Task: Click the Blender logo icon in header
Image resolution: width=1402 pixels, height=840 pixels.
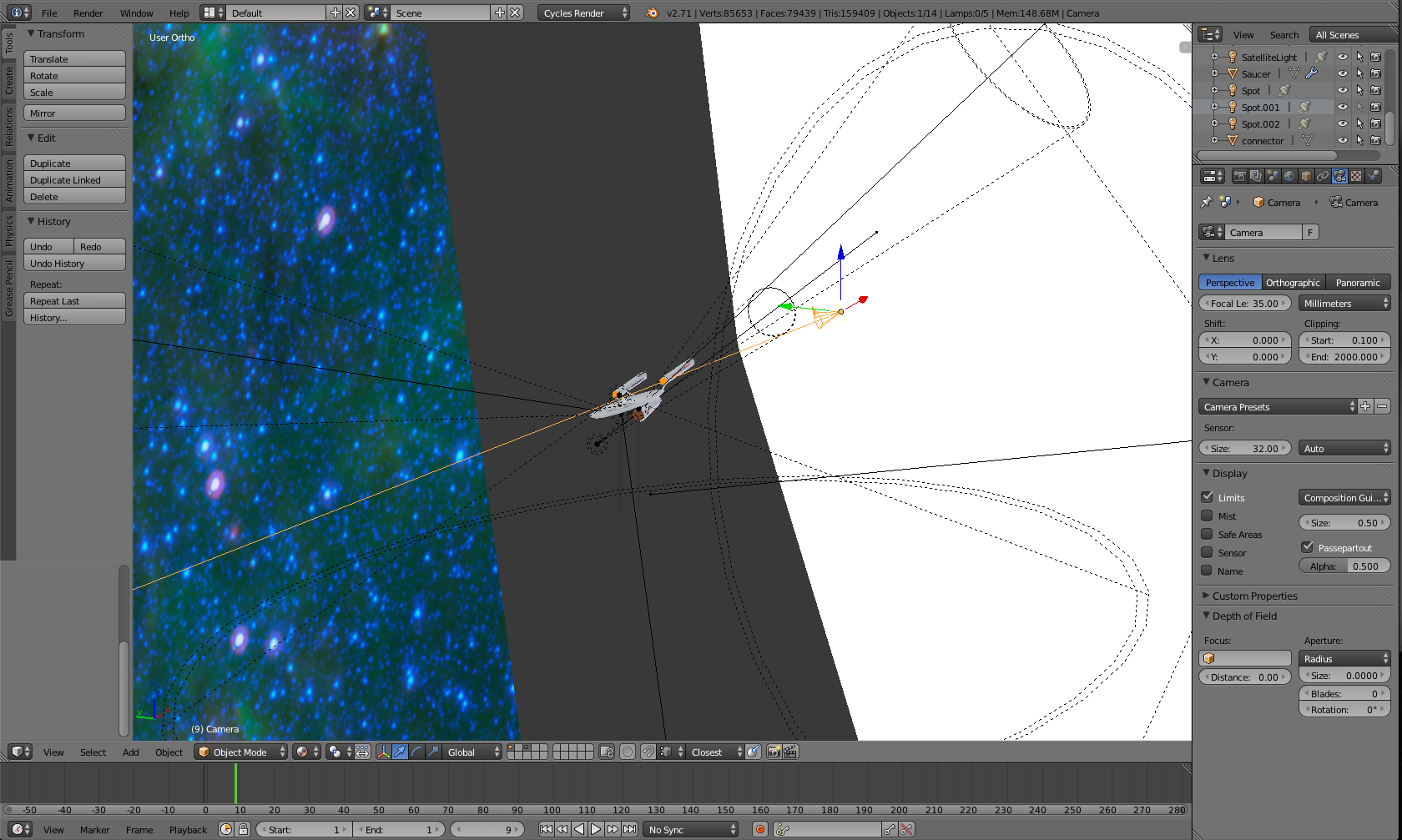Action: pos(652,13)
